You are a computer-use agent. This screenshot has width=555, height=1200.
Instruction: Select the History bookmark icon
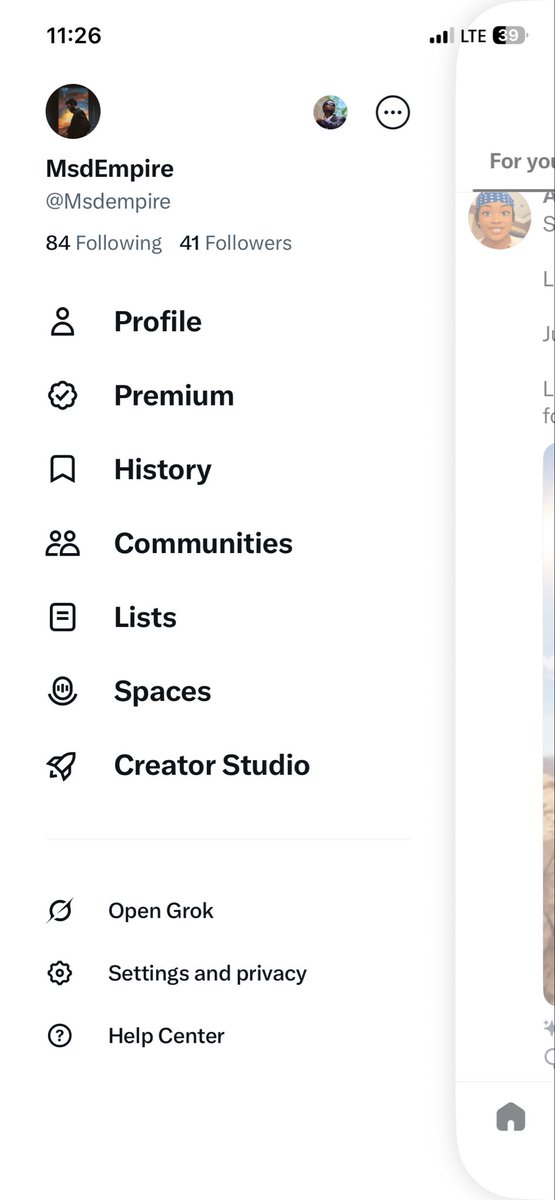(63, 470)
